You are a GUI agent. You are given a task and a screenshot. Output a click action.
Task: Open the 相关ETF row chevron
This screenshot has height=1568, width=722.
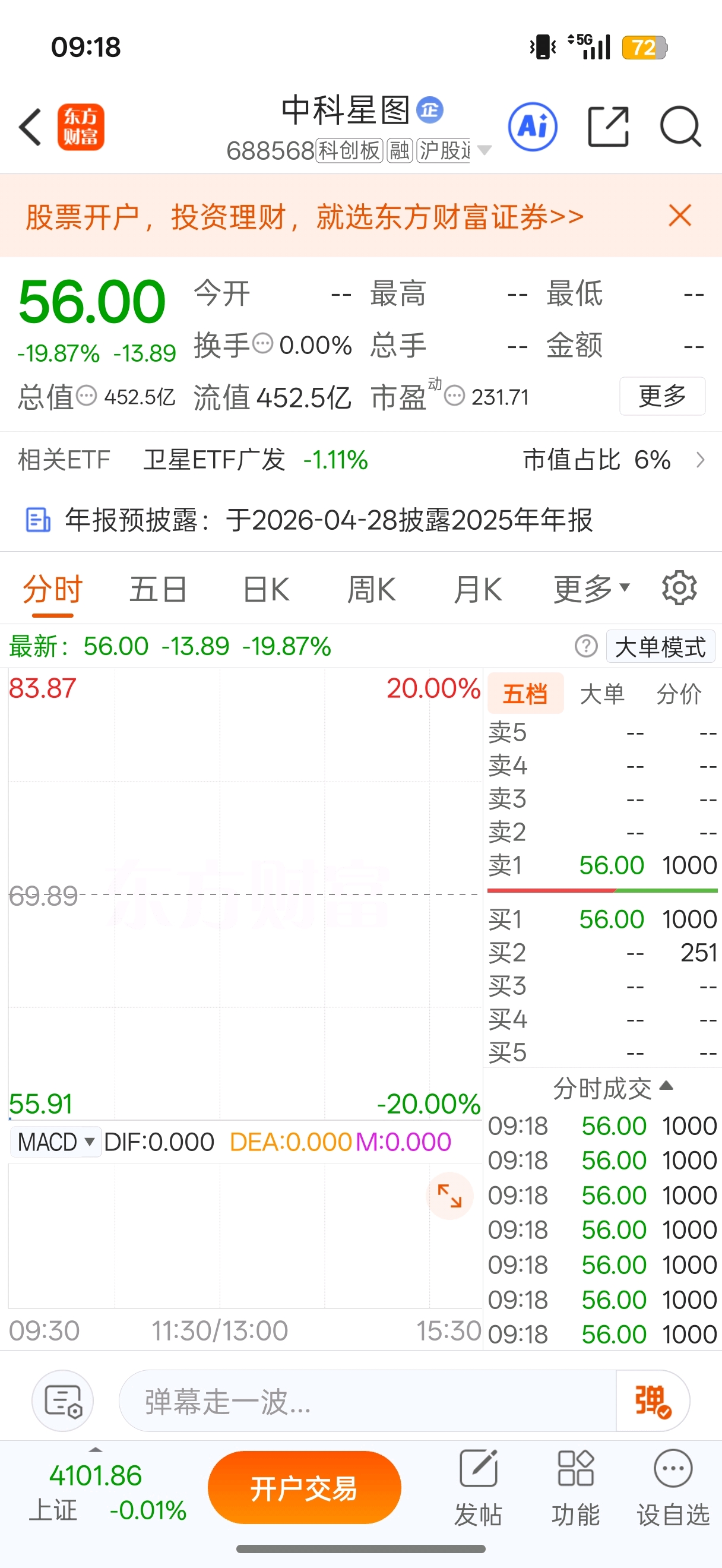[701, 460]
